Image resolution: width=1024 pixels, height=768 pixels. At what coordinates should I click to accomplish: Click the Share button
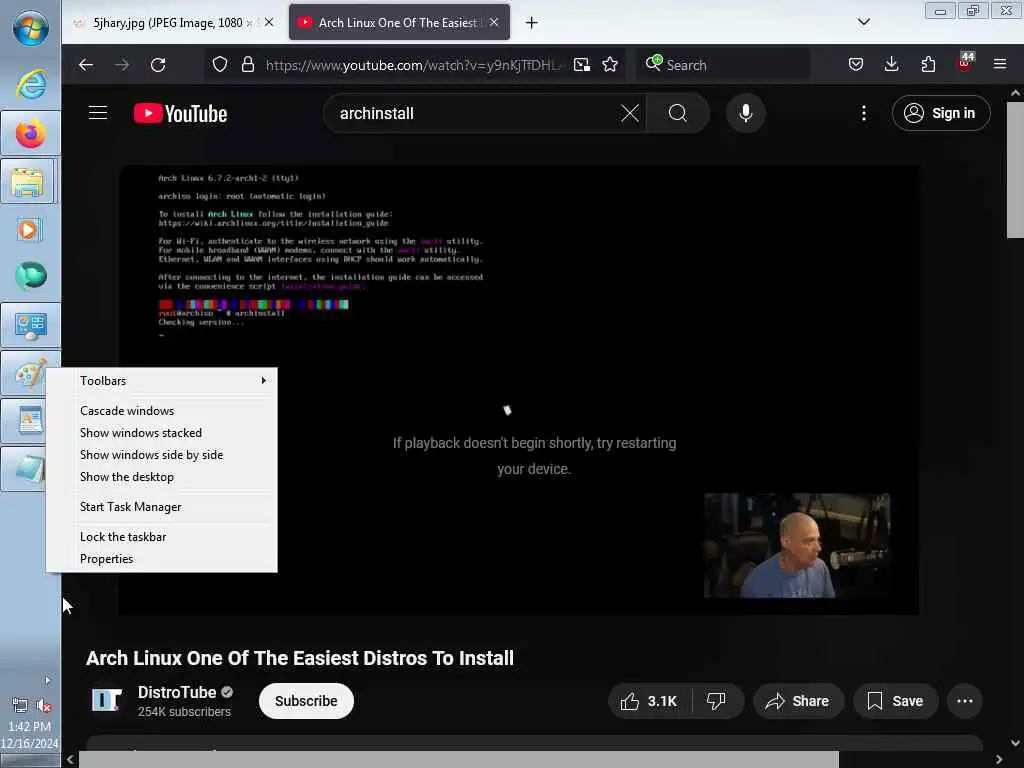tap(798, 701)
